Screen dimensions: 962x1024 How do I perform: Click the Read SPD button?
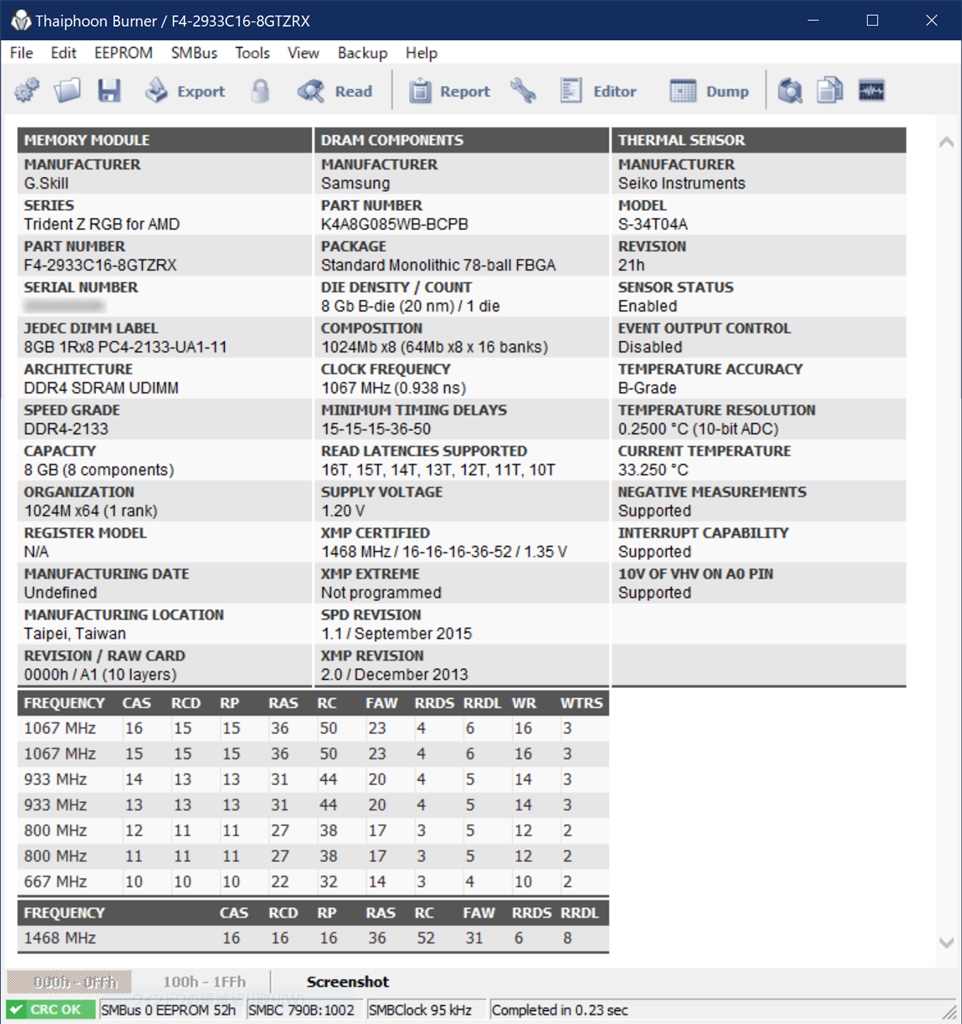tap(334, 91)
